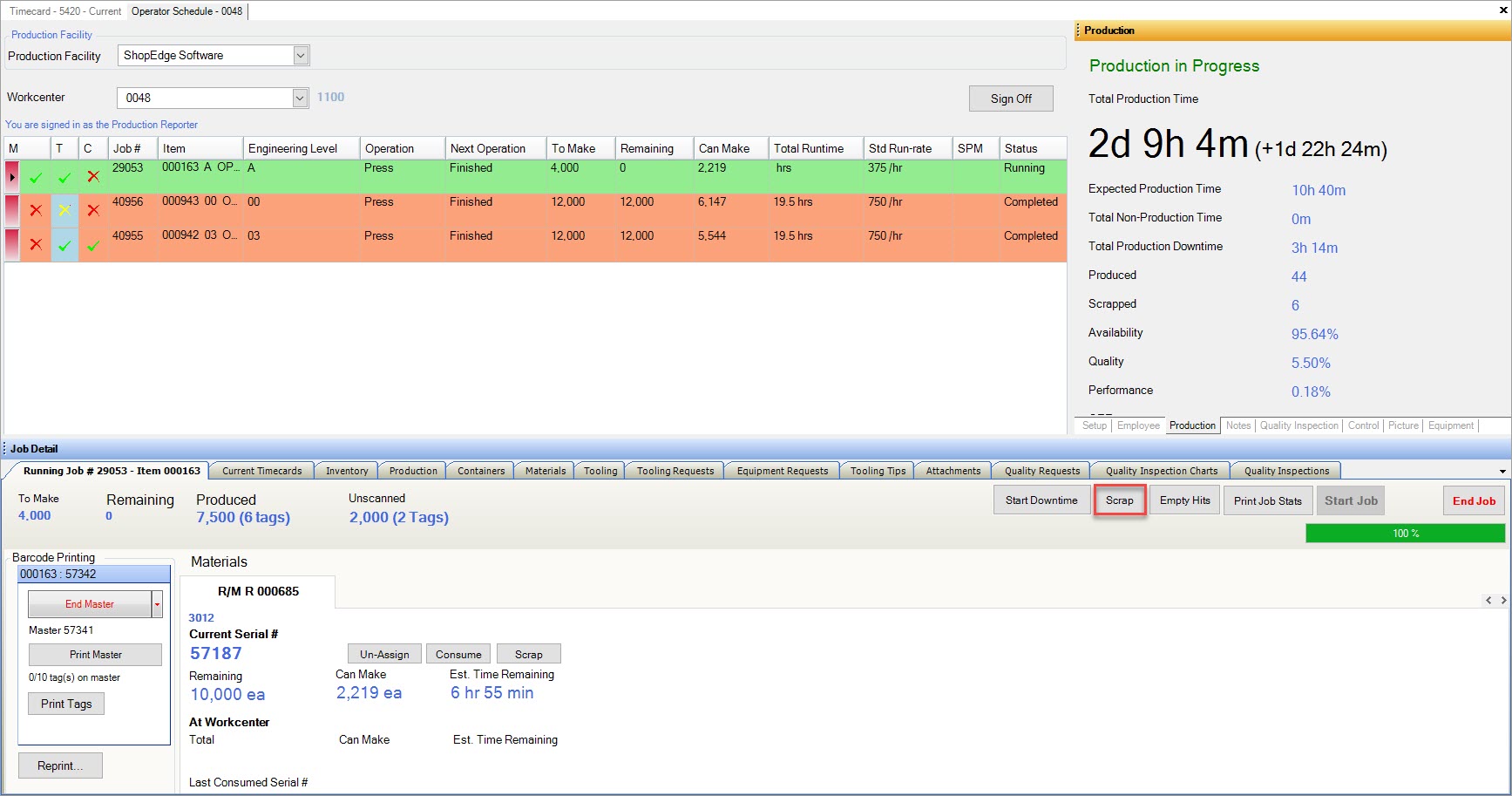This screenshot has height=796, width=1512.
Task: Select the Operator Schedule - 0048 tab
Action: click(x=186, y=11)
